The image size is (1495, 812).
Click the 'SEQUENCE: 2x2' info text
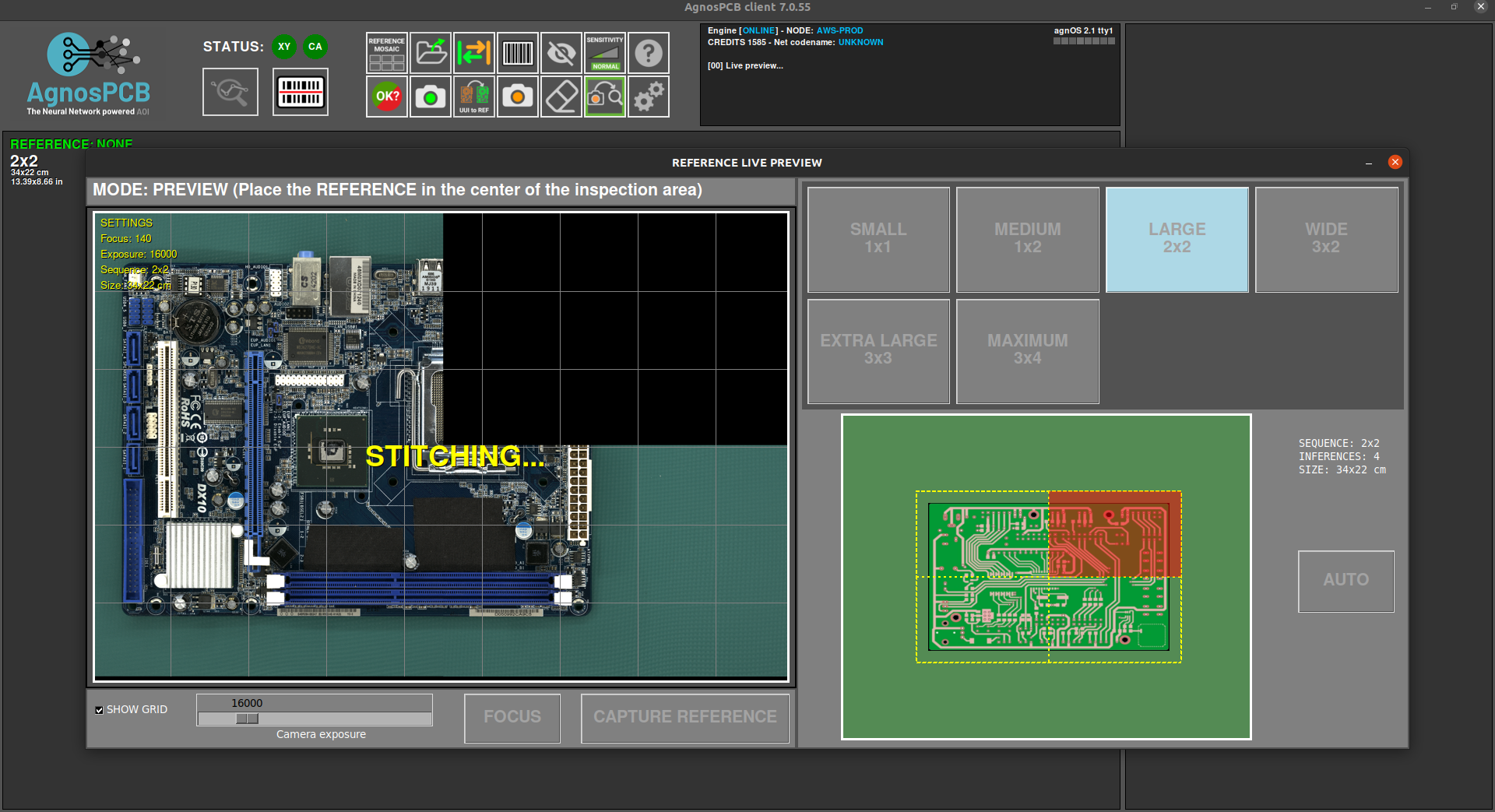coord(1338,444)
